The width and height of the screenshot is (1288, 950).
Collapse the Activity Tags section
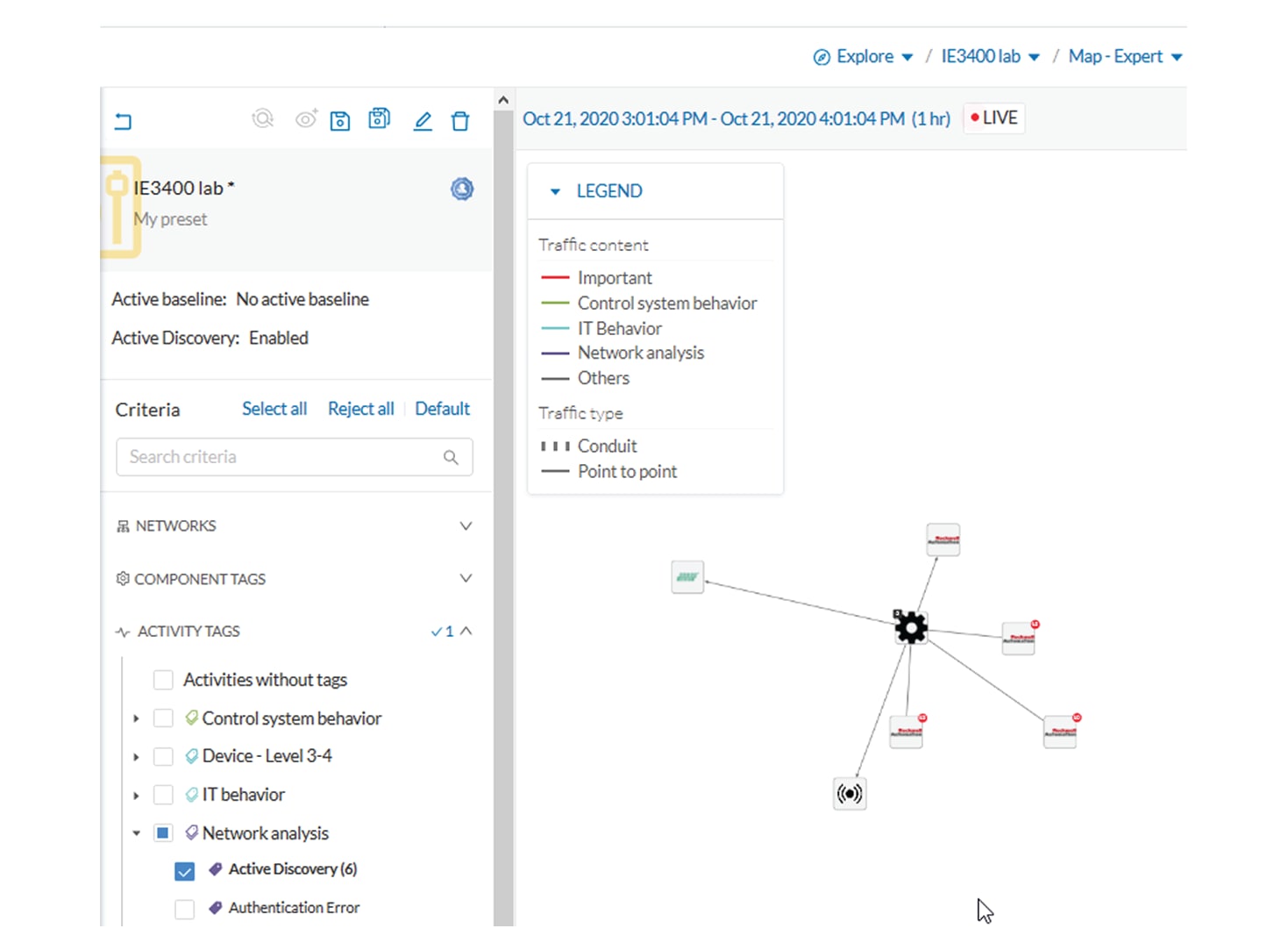(x=466, y=631)
